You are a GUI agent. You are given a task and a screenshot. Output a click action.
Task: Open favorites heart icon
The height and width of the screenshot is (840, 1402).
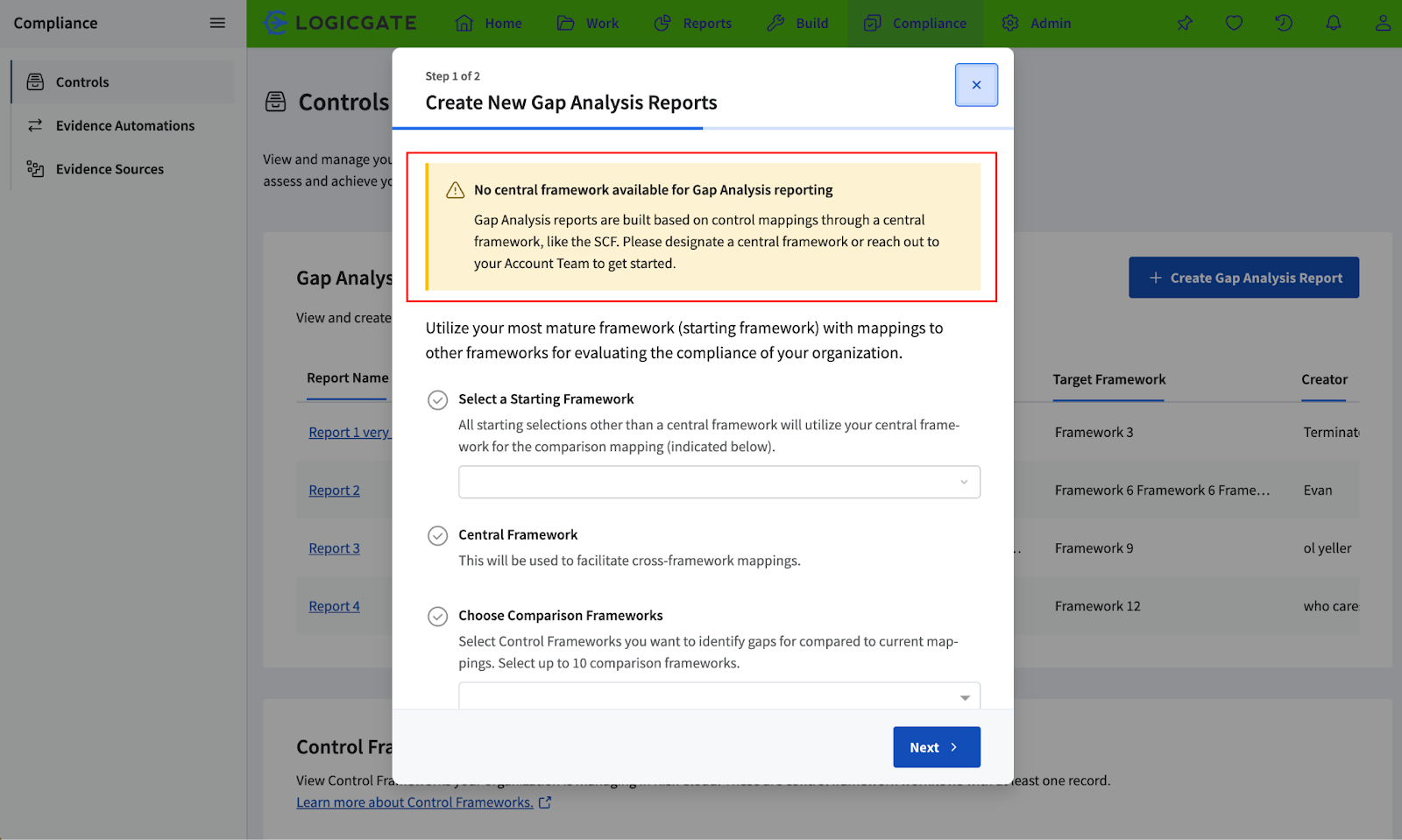[x=1234, y=24]
